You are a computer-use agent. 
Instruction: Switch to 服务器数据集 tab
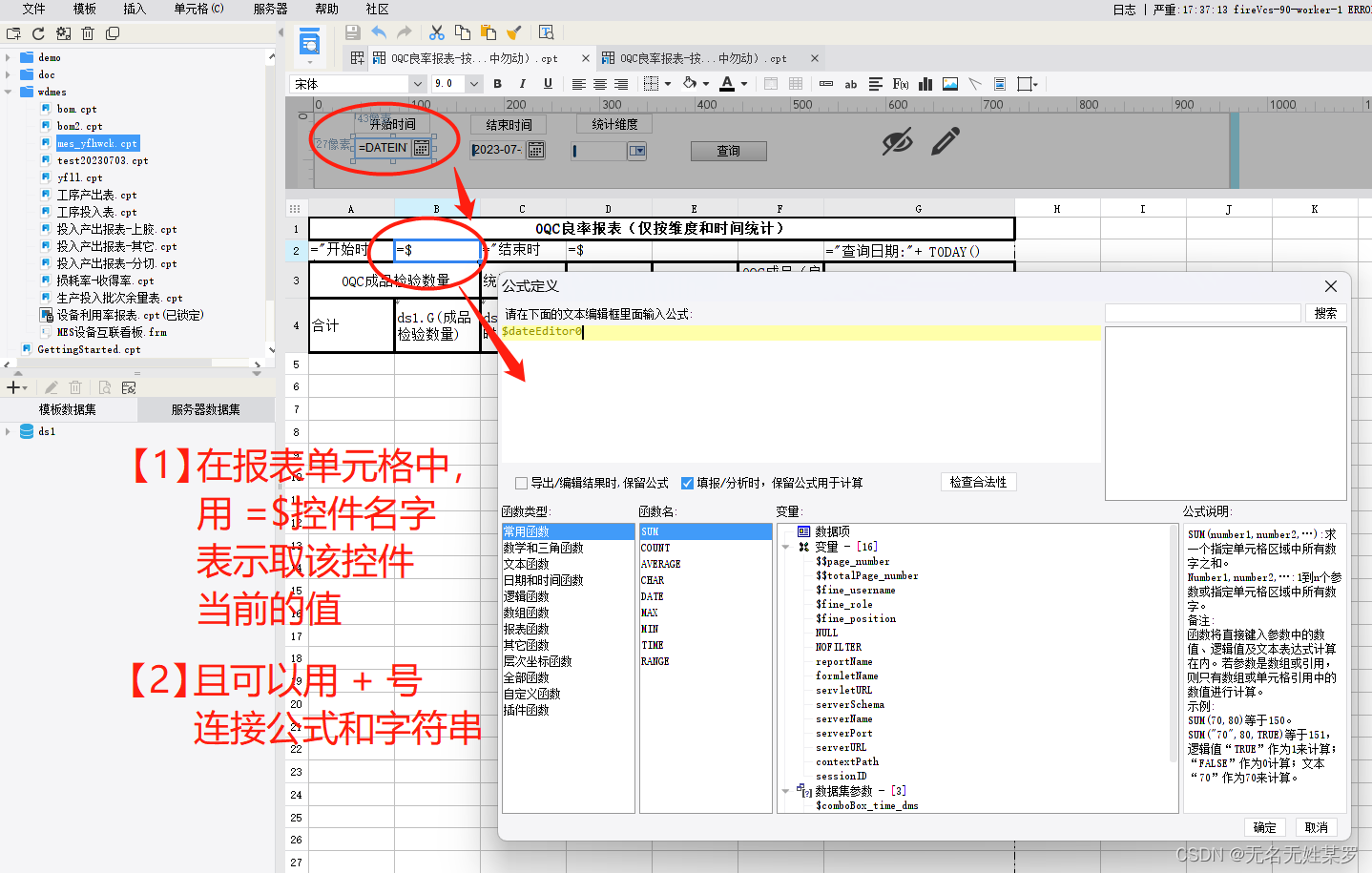click(x=206, y=409)
